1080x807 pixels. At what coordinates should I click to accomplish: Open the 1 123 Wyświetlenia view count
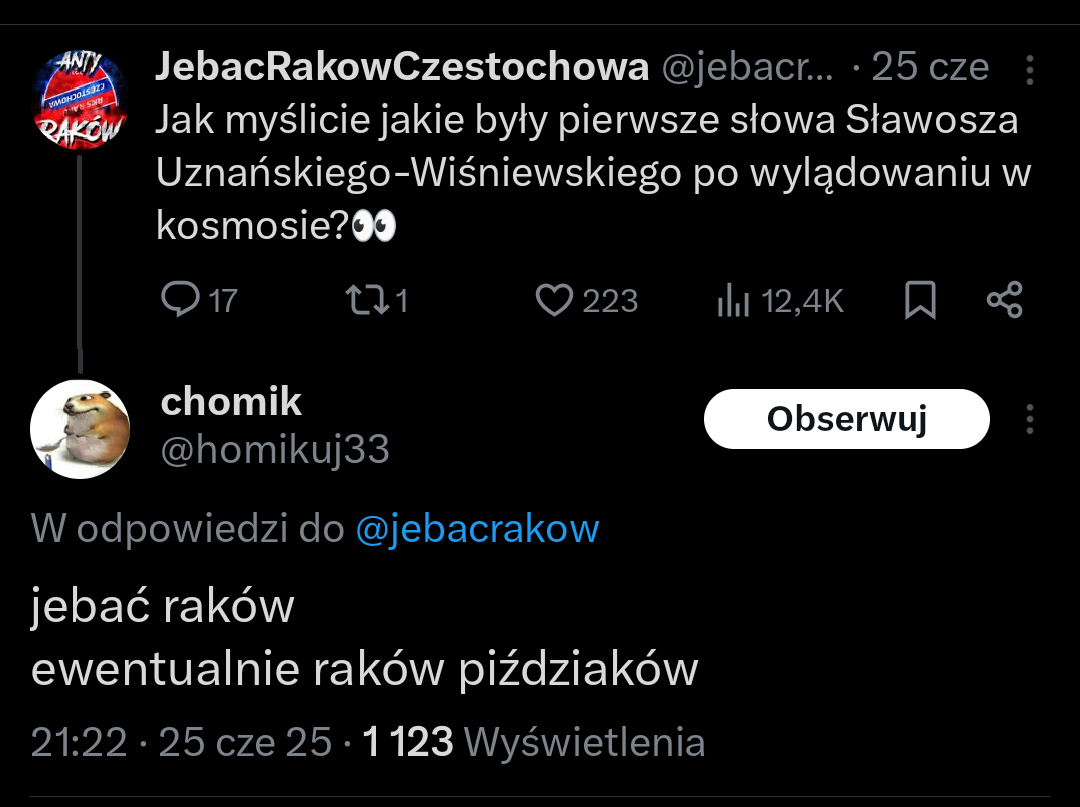[534, 742]
